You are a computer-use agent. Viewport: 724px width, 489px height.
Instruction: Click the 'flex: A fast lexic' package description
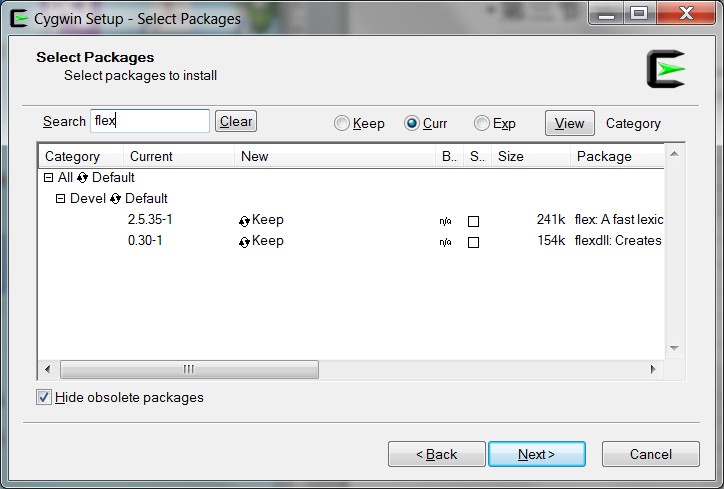point(619,219)
